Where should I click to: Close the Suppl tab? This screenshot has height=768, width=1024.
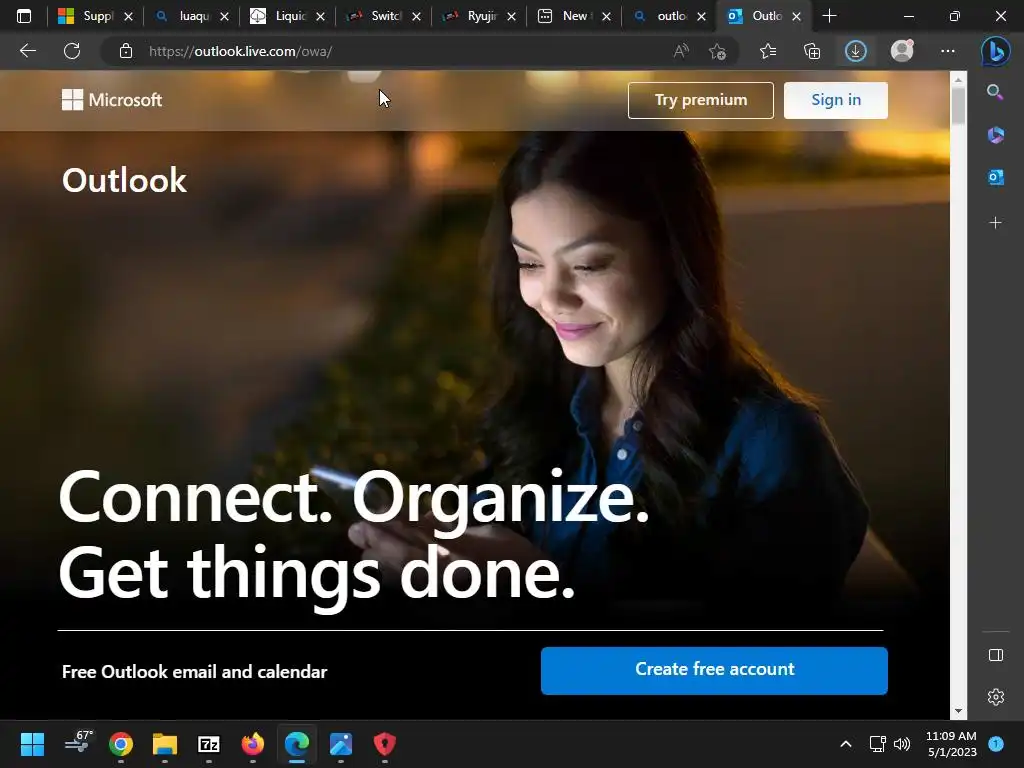129,16
